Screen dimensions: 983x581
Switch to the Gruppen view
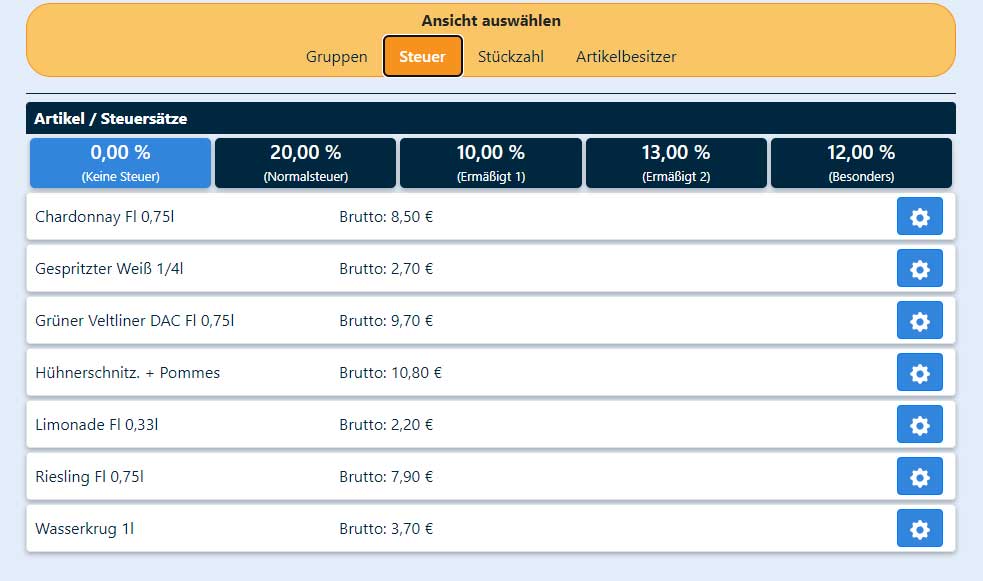(337, 56)
